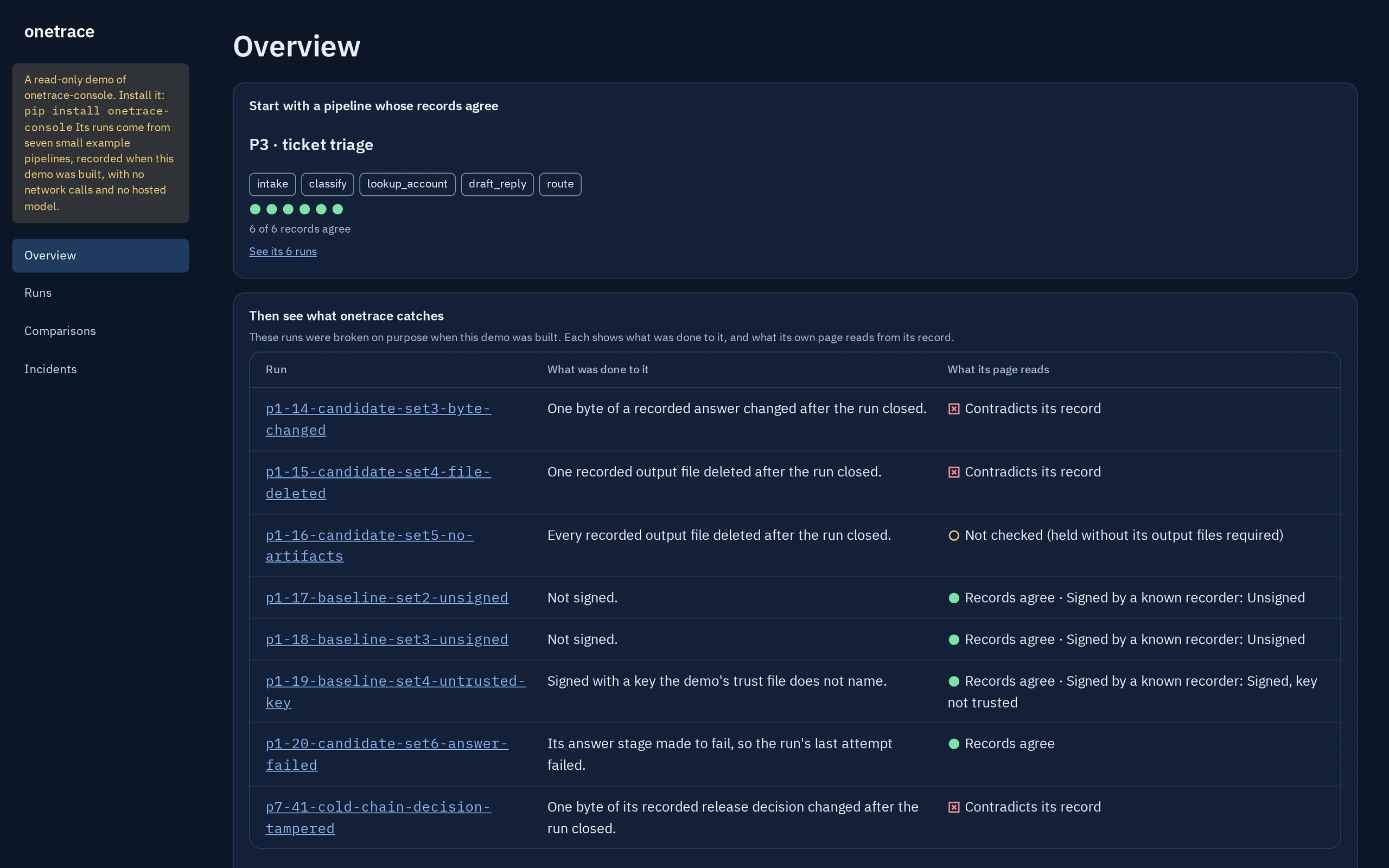Click 'Then see what onetrace catches' heading
Screen dimensions: 1389x868
pos(346,316)
